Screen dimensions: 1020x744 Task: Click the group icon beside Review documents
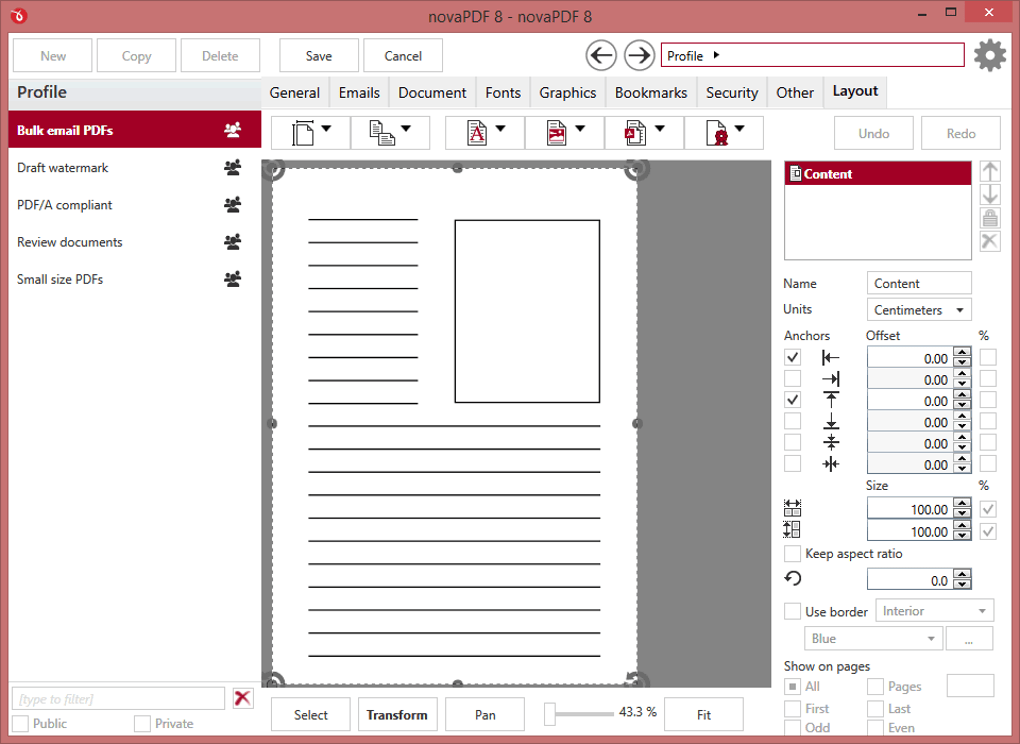pyautogui.click(x=232, y=242)
